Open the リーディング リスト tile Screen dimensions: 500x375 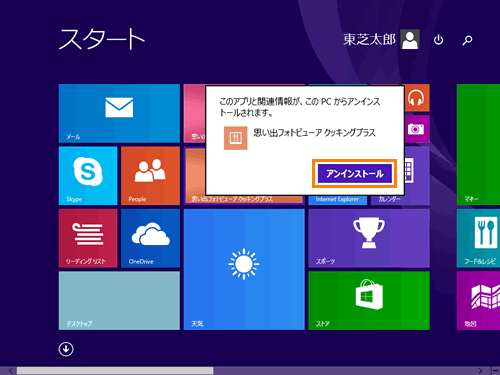88,238
